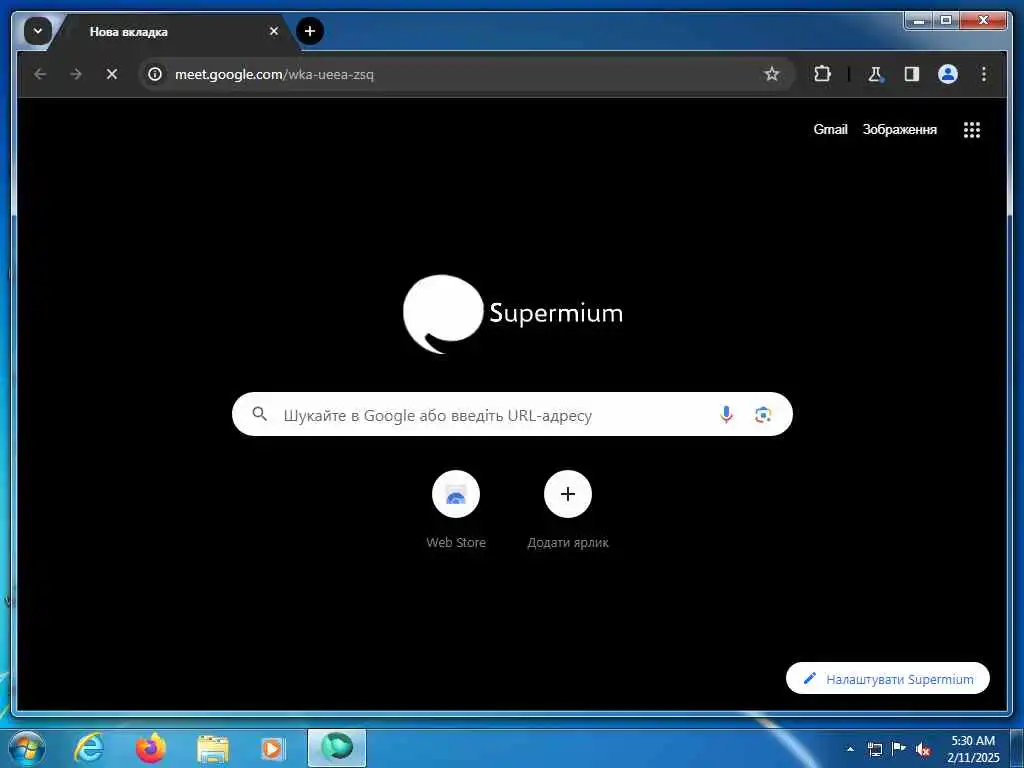
Task: Go back with the back arrow
Action: pyautogui.click(x=40, y=74)
